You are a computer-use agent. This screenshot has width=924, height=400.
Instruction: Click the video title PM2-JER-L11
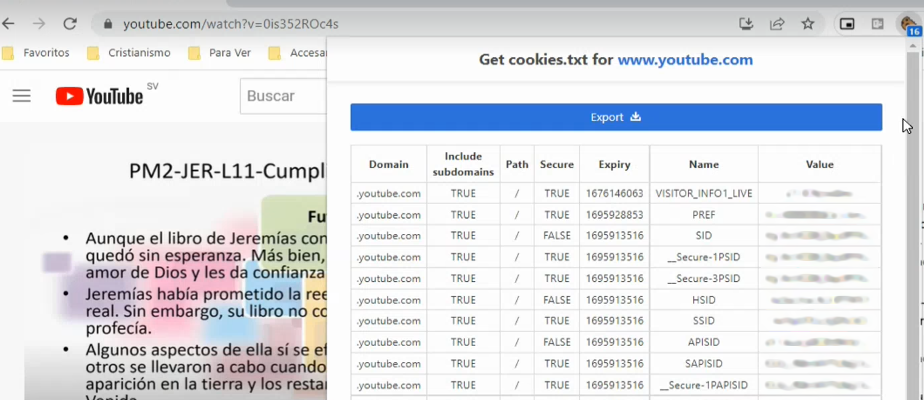227,171
